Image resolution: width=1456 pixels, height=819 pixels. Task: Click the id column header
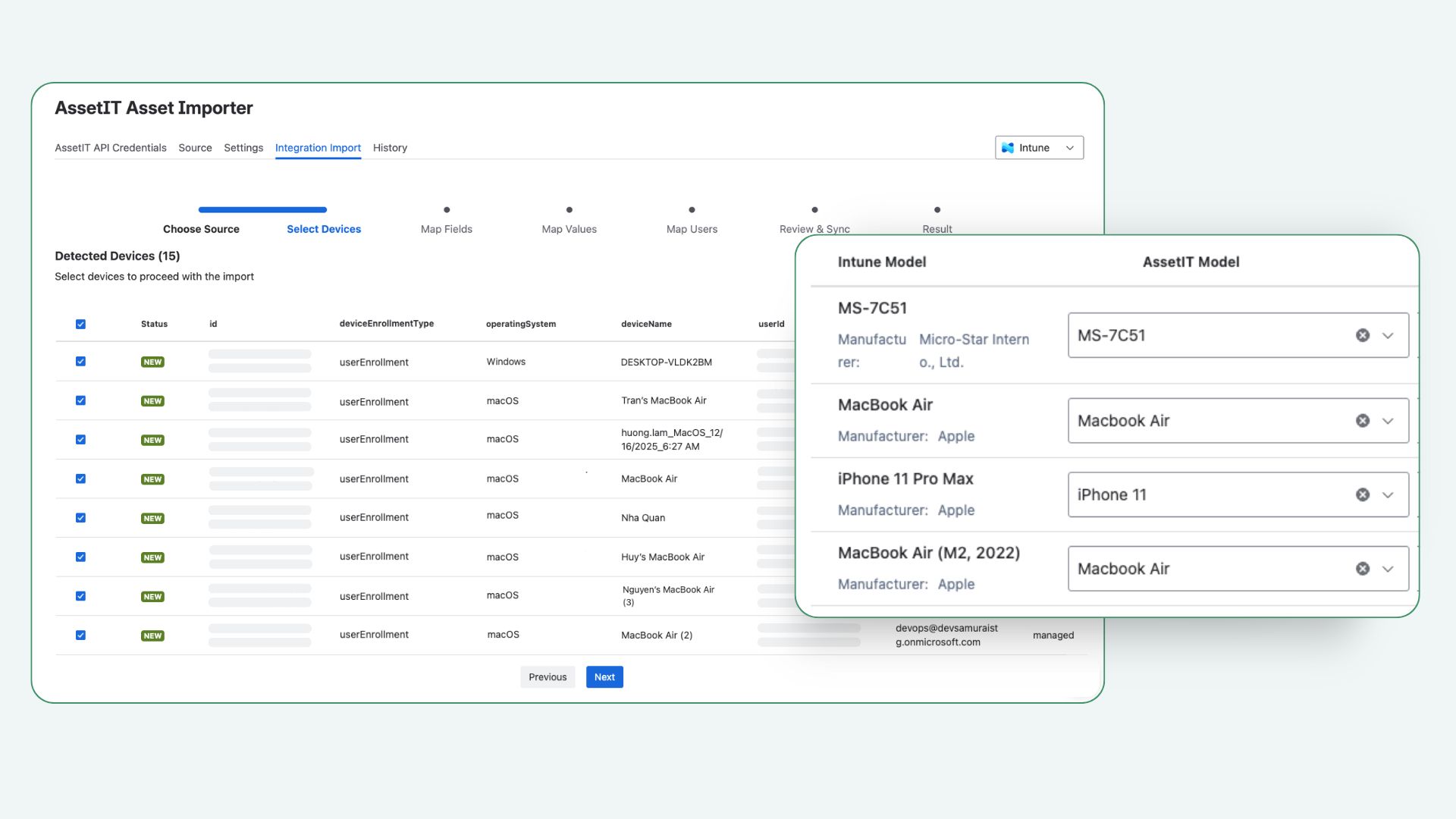[x=213, y=324]
